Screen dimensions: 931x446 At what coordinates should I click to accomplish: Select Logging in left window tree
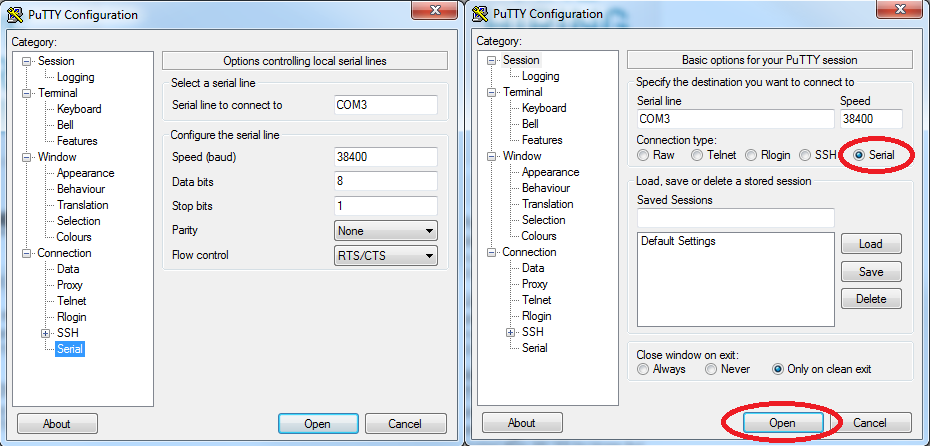[x=75, y=77]
